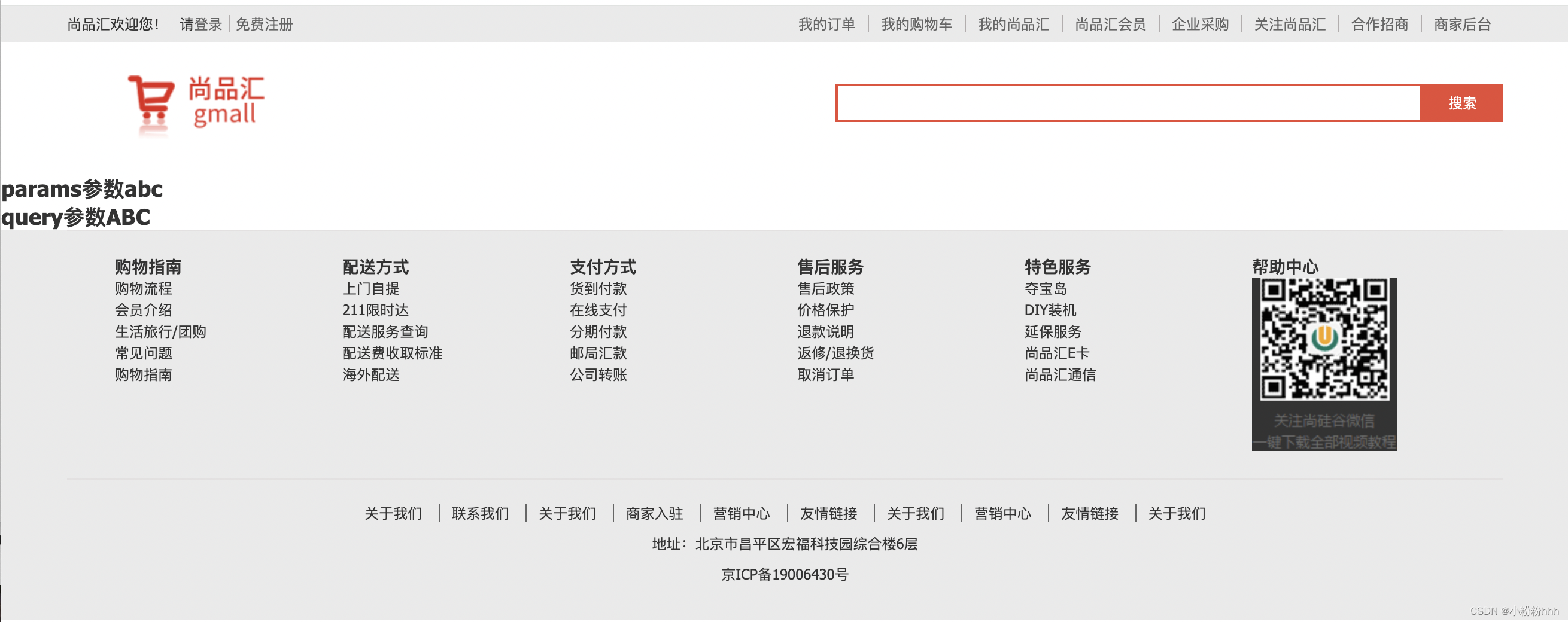This screenshot has width=1568, height=622.
Task: Click the 特色服务 column heading
Action: [x=1058, y=266]
